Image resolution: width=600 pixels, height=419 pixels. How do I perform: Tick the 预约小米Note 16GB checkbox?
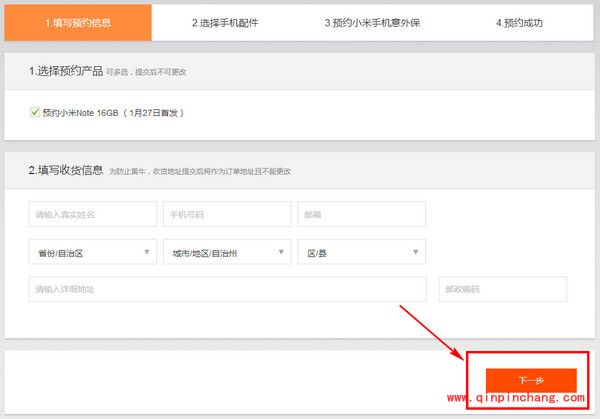pos(35,113)
